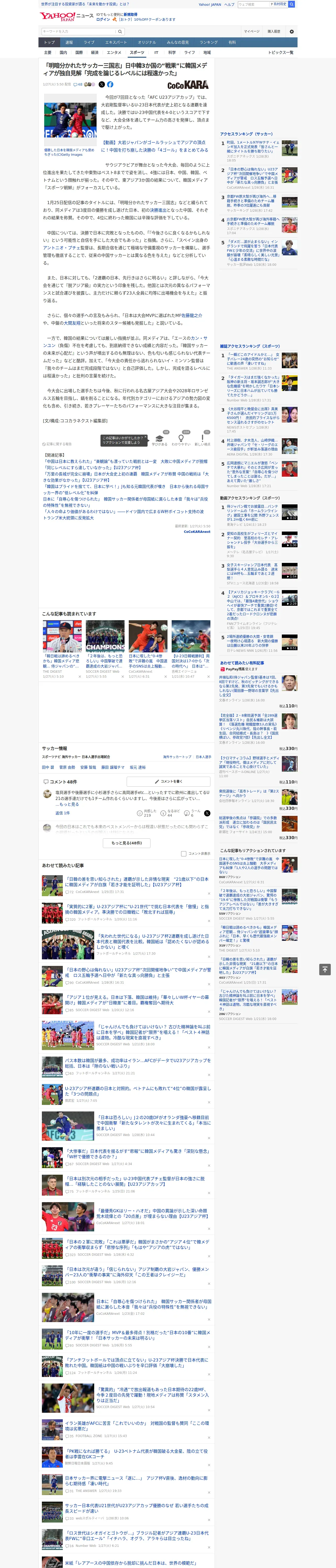Open 購入履歴 link

274,32
